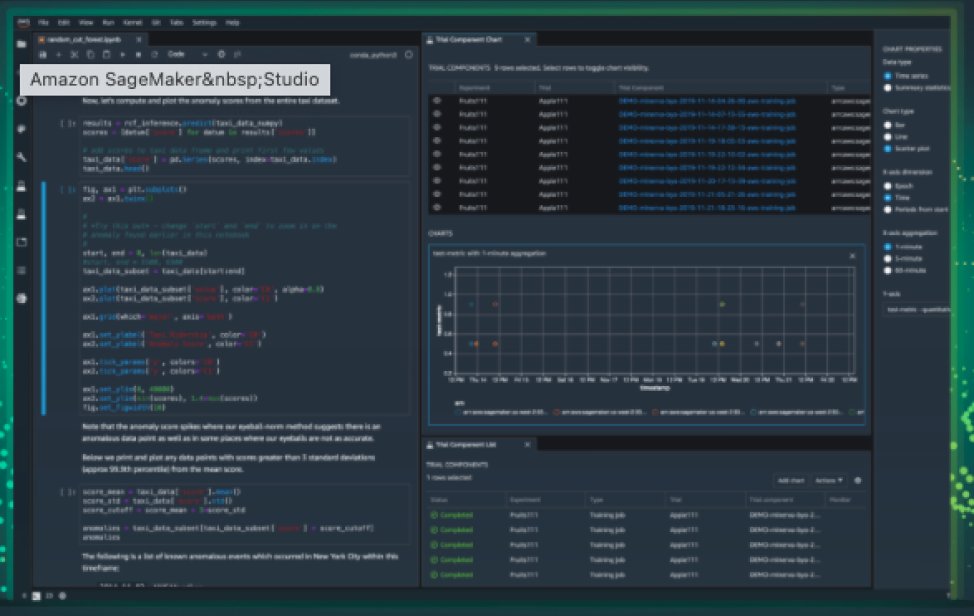Image resolution: width=974 pixels, height=616 pixels.
Task: Open the experiments flask sidebar icon
Action: [x=22, y=186]
